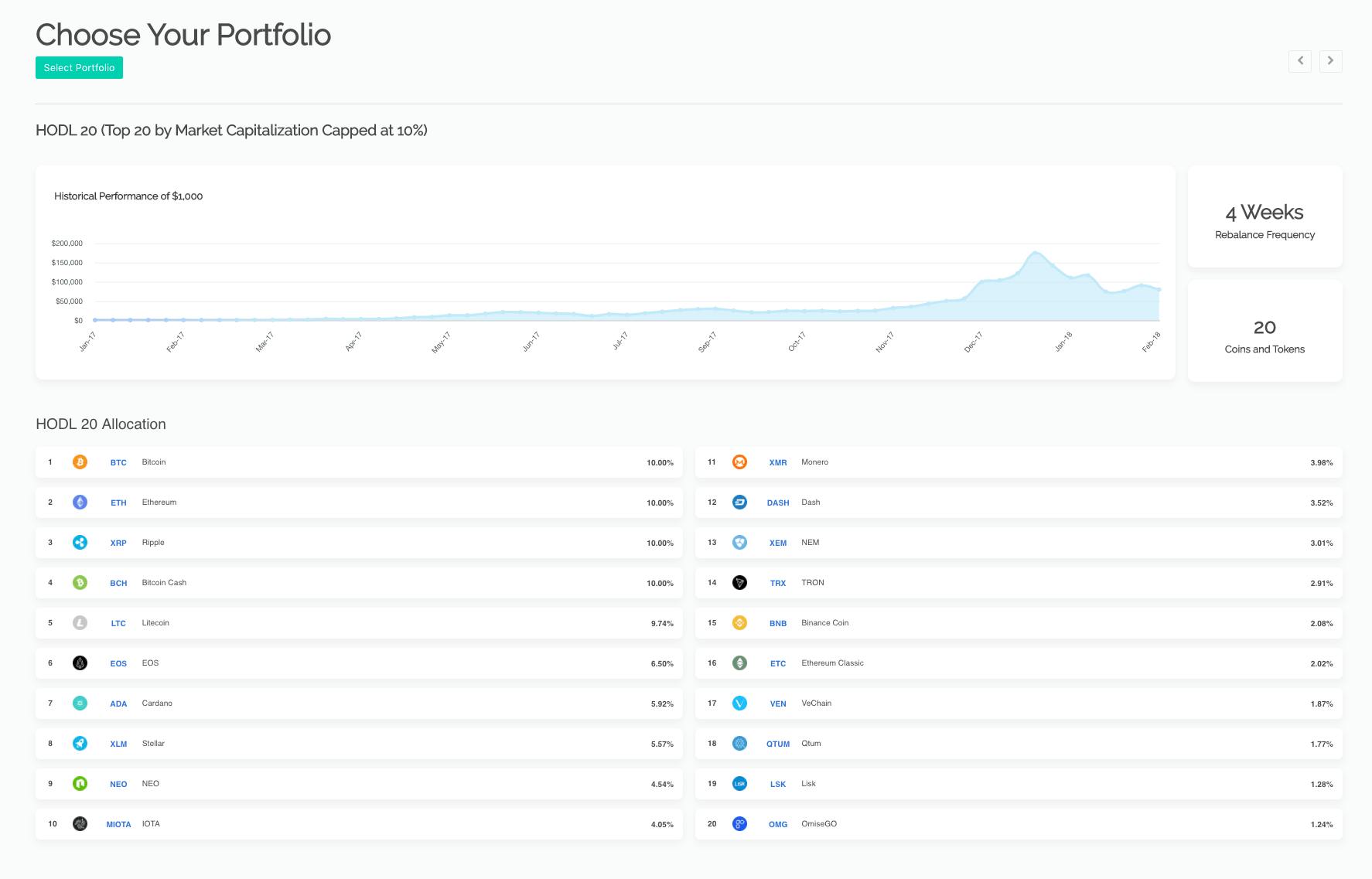Click the 20 Coins and Tokens card
Screen dimensions: 1372x879
1264,331
